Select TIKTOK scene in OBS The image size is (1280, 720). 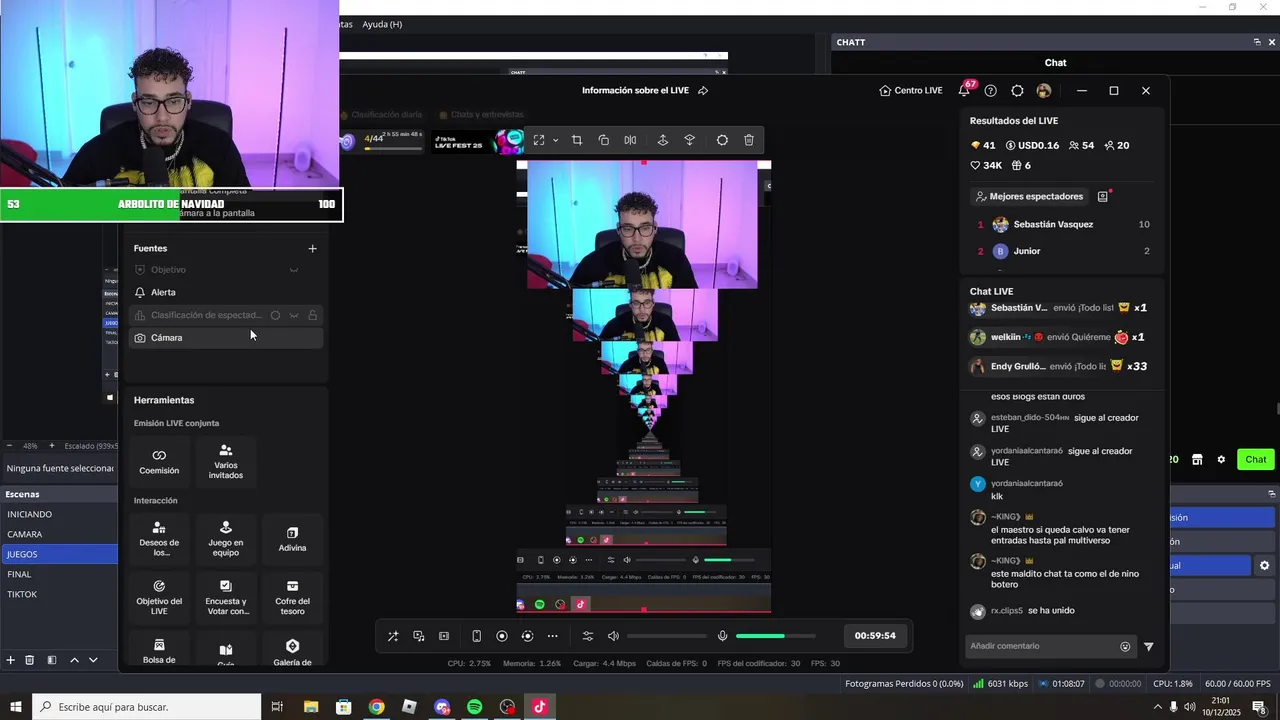coord(59,594)
